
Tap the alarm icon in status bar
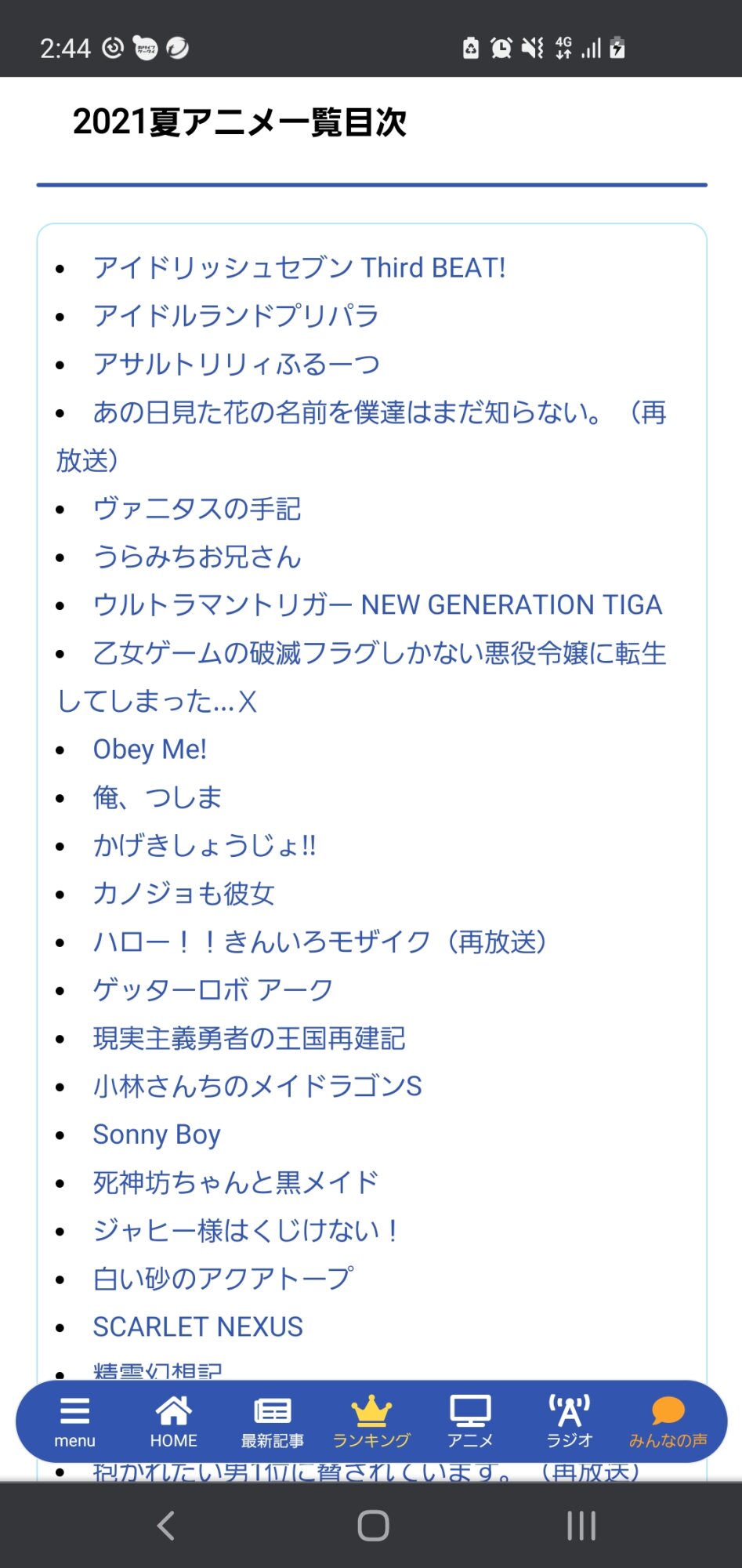(501, 49)
